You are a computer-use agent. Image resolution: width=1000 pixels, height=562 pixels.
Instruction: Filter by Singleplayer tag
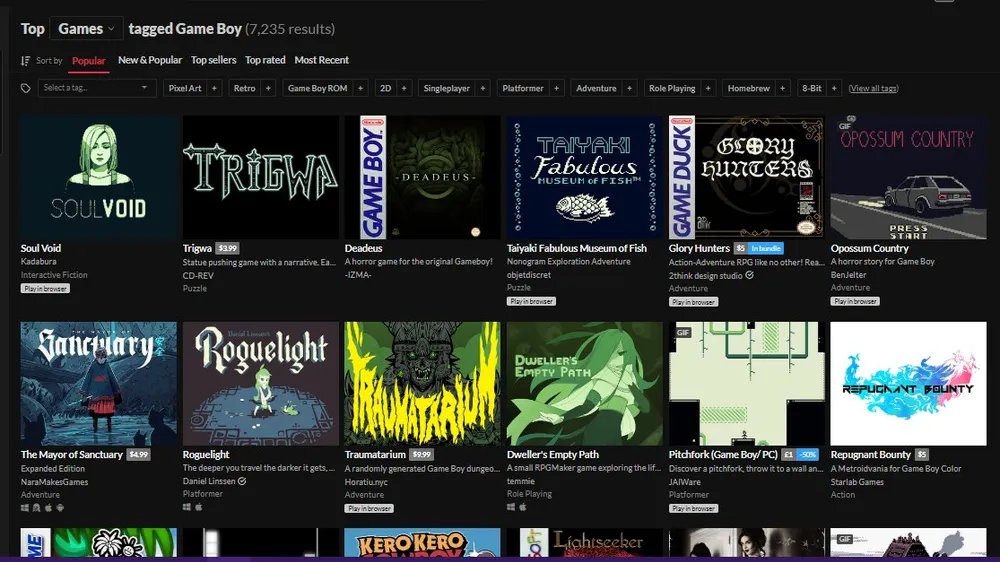[x=446, y=89]
